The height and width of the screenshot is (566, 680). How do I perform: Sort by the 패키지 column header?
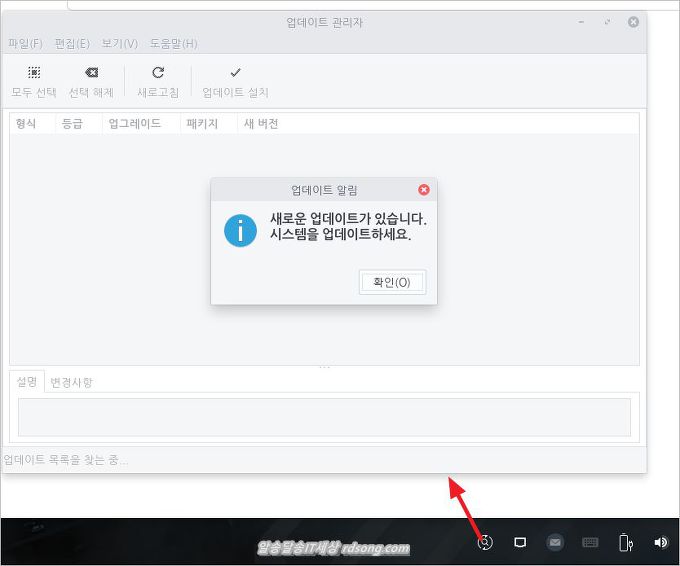(202, 124)
